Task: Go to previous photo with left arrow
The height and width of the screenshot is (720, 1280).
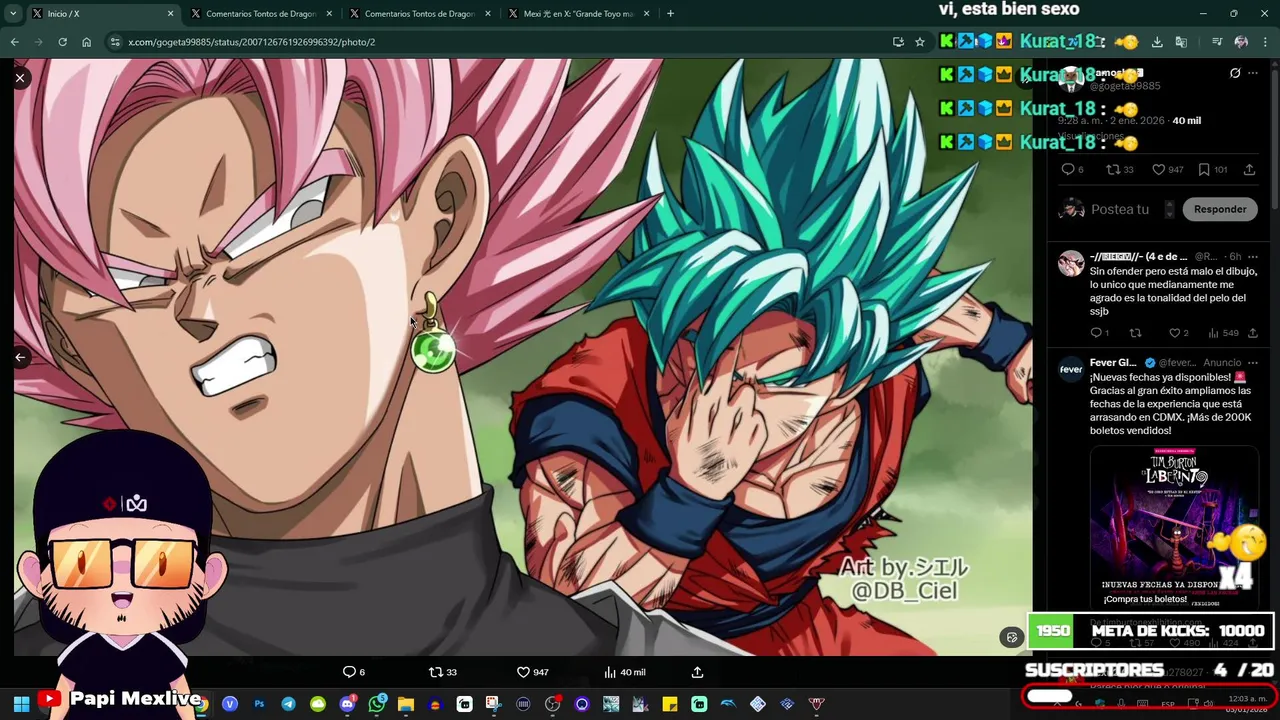Action: (x=20, y=357)
